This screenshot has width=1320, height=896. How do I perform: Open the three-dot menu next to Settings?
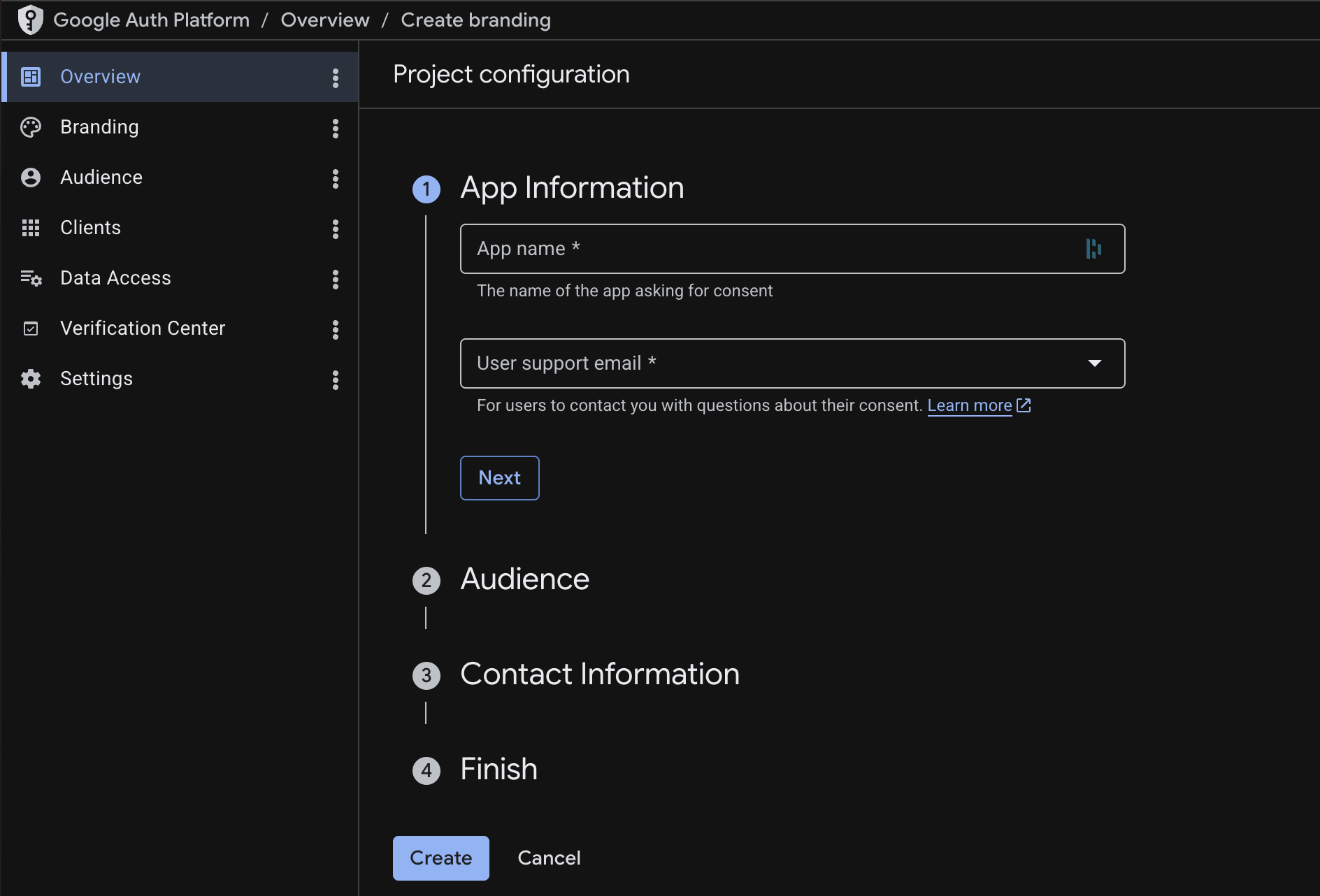(x=336, y=380)
